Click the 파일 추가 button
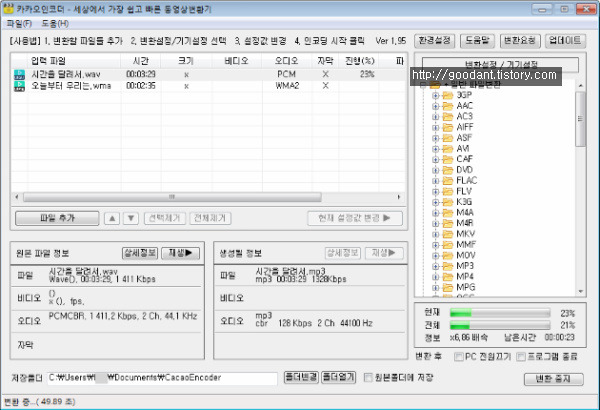This screenshot has height=410, width=600. 57,218
